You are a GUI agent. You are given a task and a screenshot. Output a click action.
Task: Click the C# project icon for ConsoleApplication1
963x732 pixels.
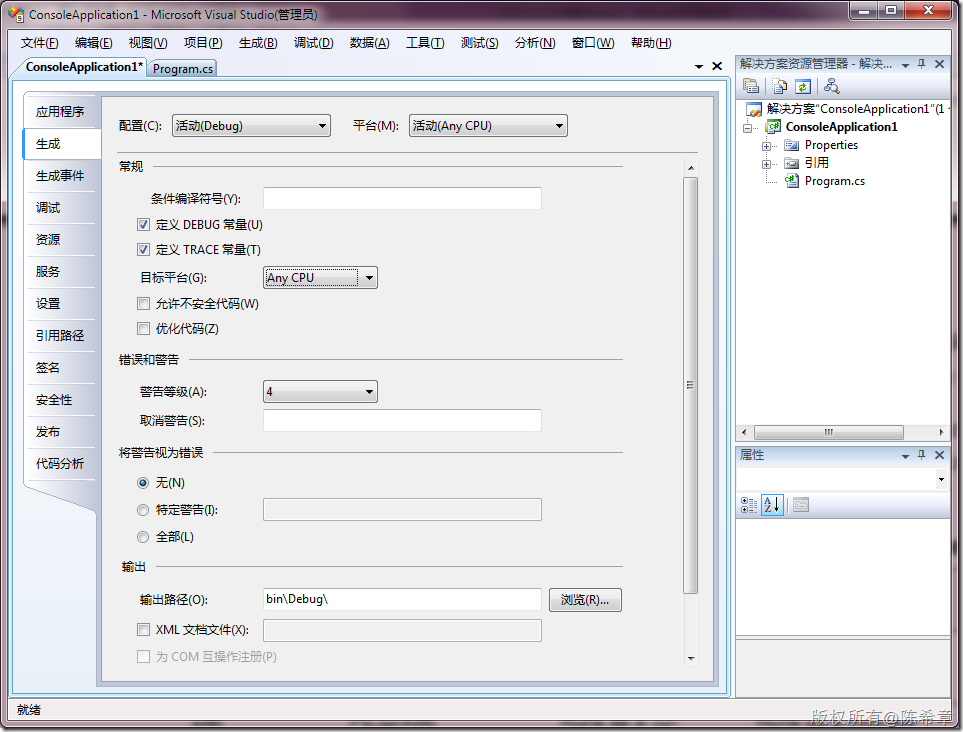pyautogui.click(x=773, y=127)
